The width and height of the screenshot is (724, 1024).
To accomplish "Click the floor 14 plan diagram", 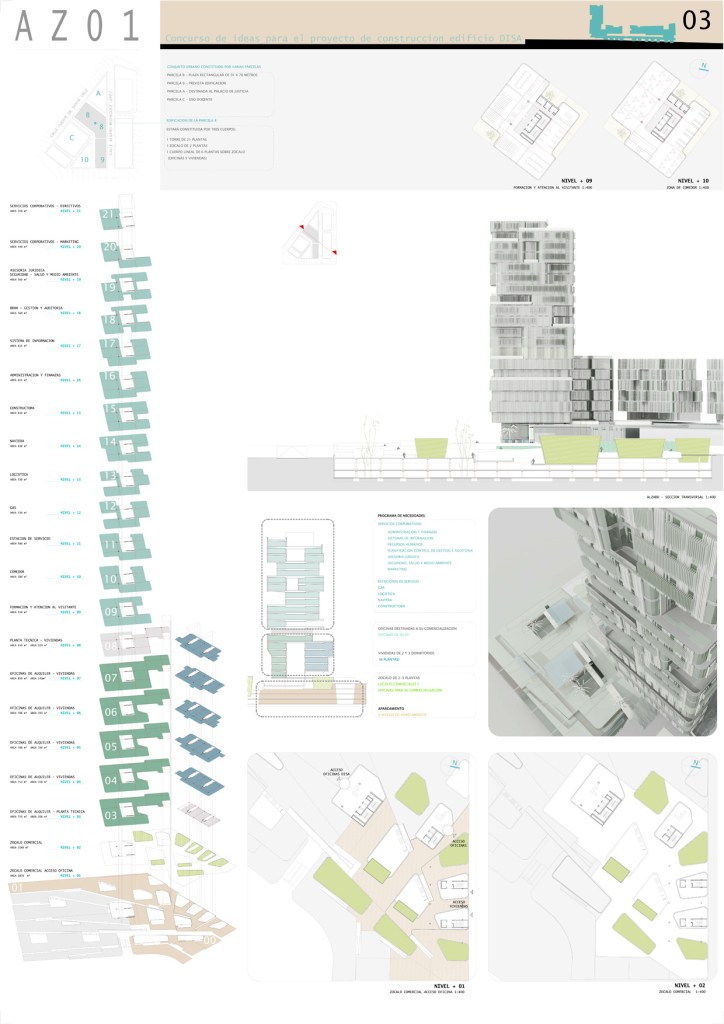I will click(125, 445).
